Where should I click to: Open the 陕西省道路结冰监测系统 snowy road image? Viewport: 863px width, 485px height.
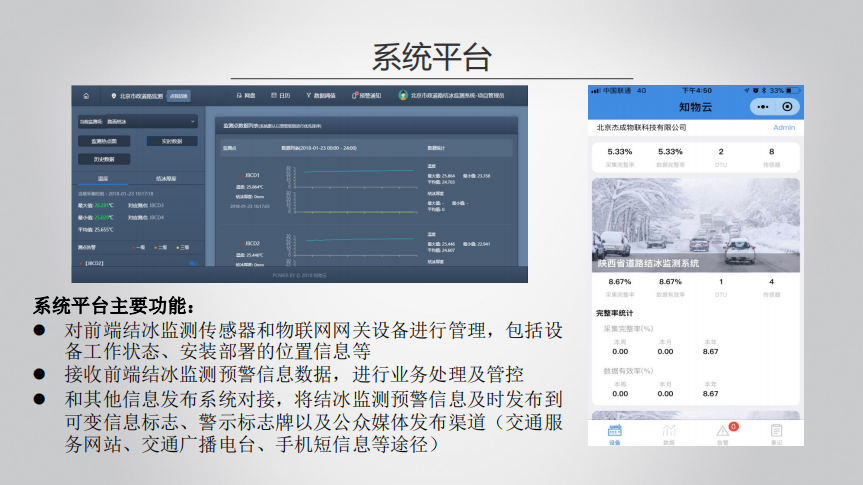coord(696,225)
